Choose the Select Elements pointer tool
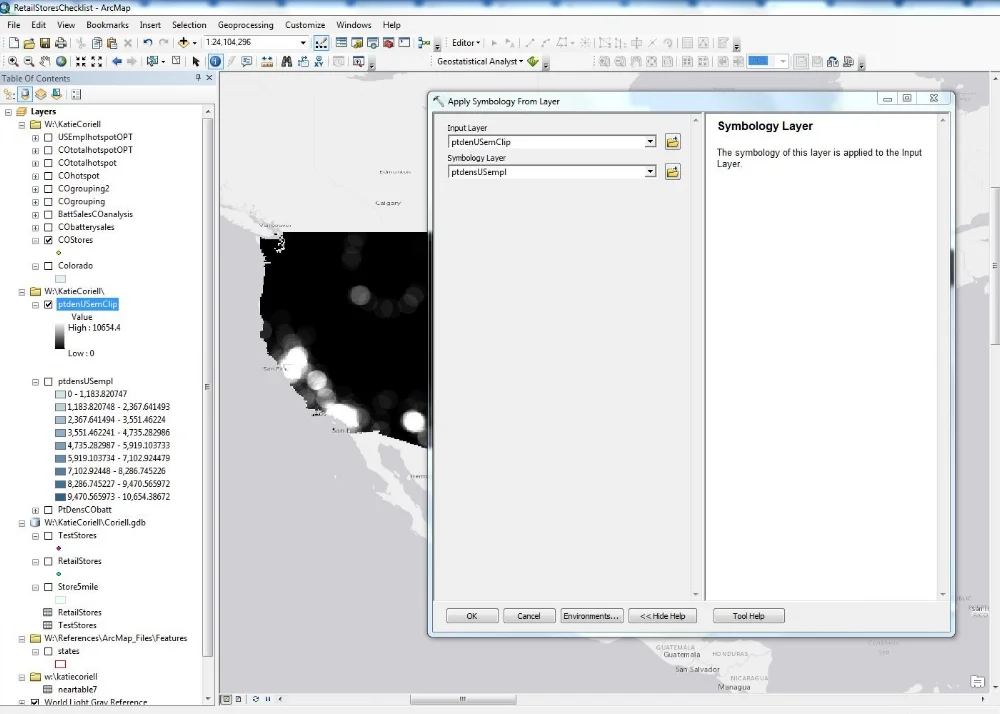The image size is (1000, 714). [x=196, y=62]
